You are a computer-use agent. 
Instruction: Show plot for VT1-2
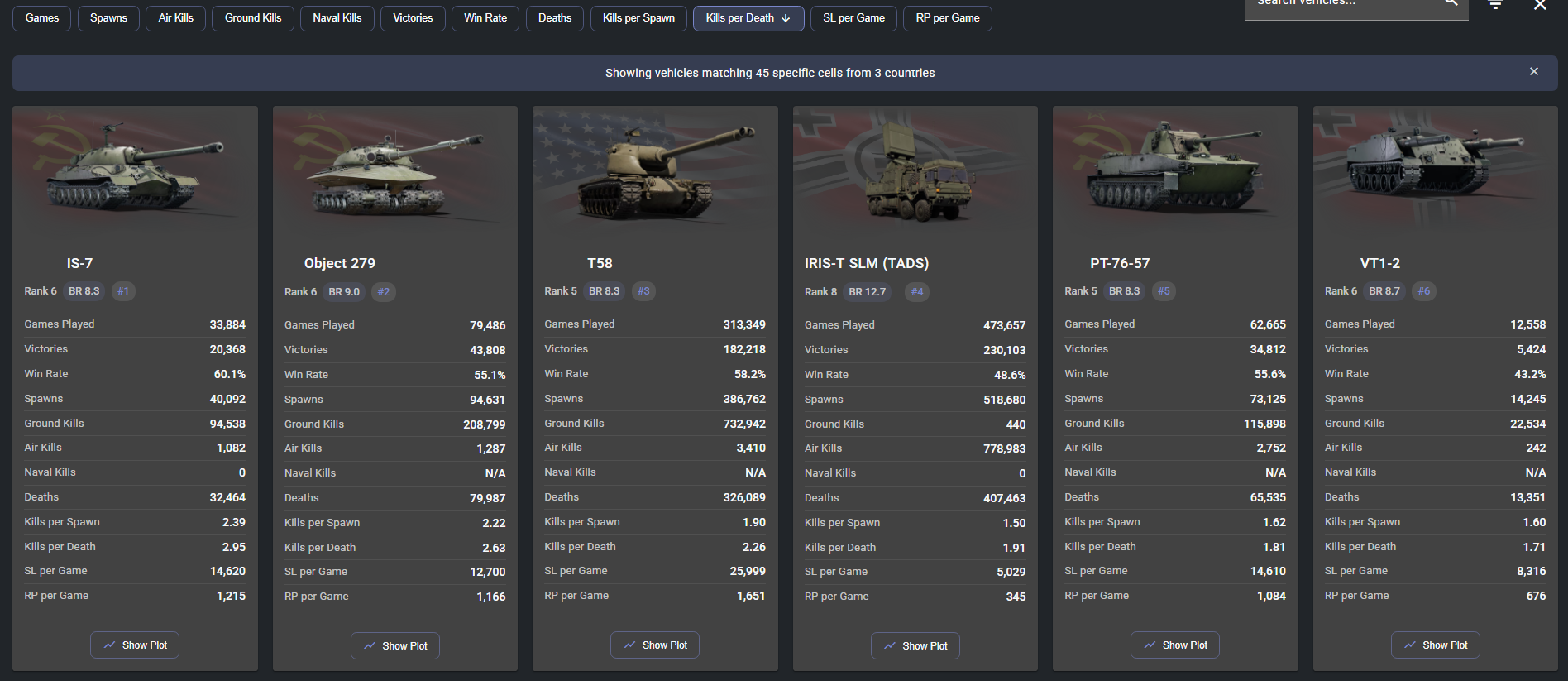coord(1435,645)
